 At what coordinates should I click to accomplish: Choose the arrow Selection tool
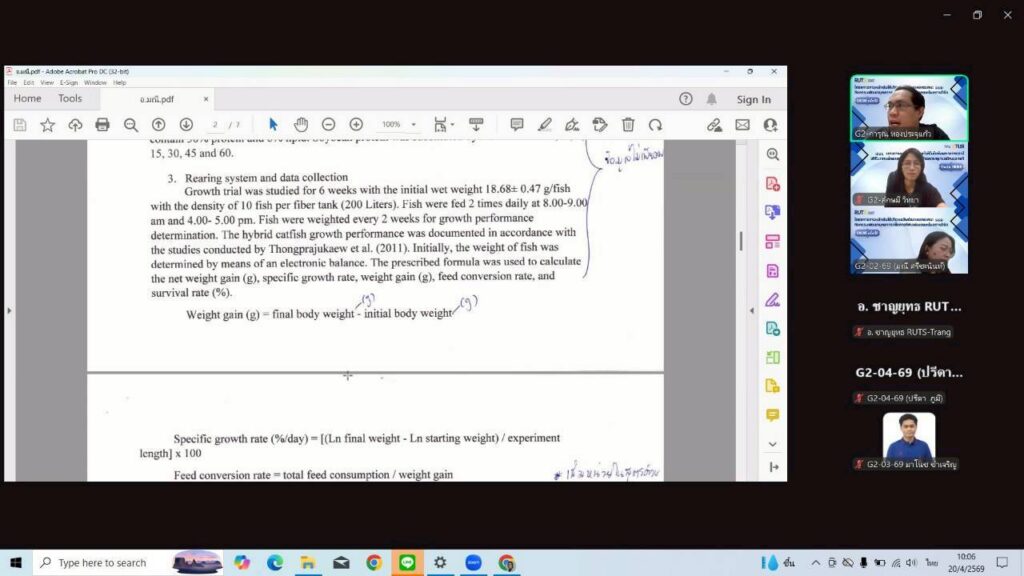click(x=273, y=125)
